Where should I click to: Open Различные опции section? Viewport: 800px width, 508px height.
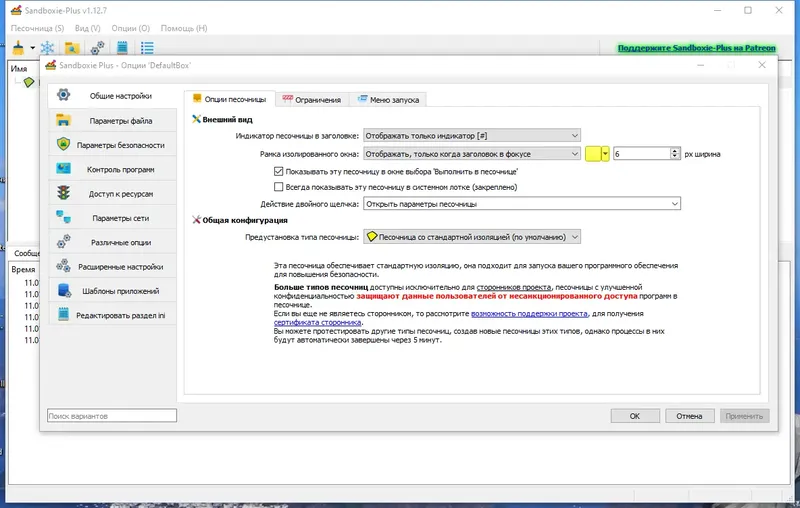pyautogui.click(x=112, y=242)
